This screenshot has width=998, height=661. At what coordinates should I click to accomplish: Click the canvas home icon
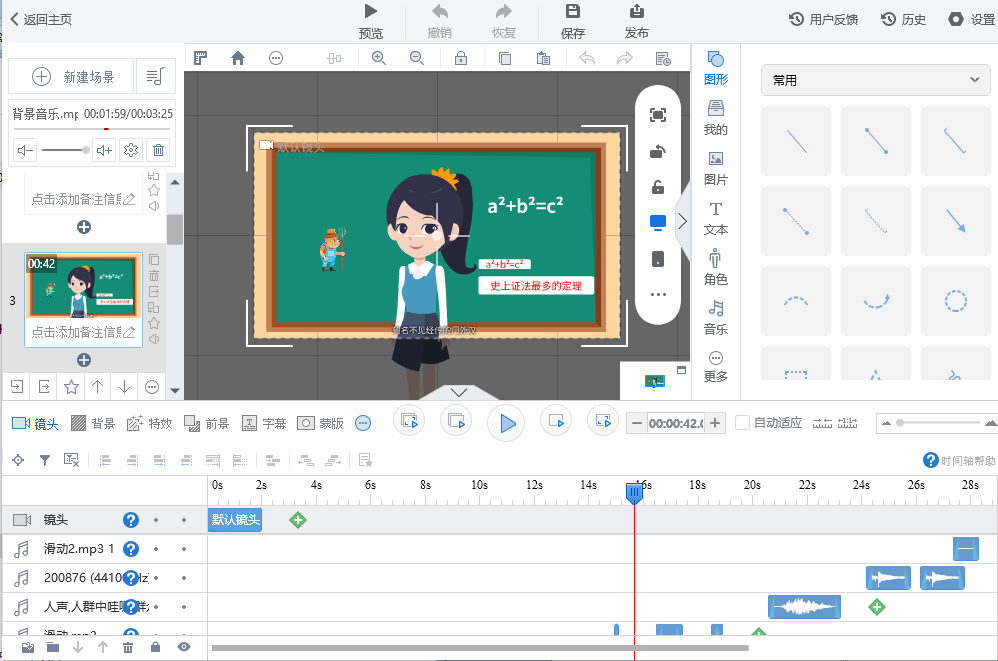[238, 59]
